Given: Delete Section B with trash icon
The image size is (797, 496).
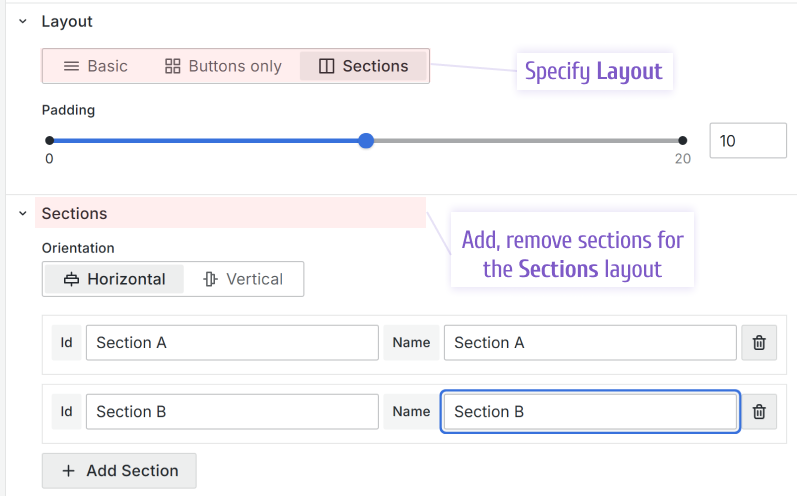Looking at the screenshot, I should (758, 412).
